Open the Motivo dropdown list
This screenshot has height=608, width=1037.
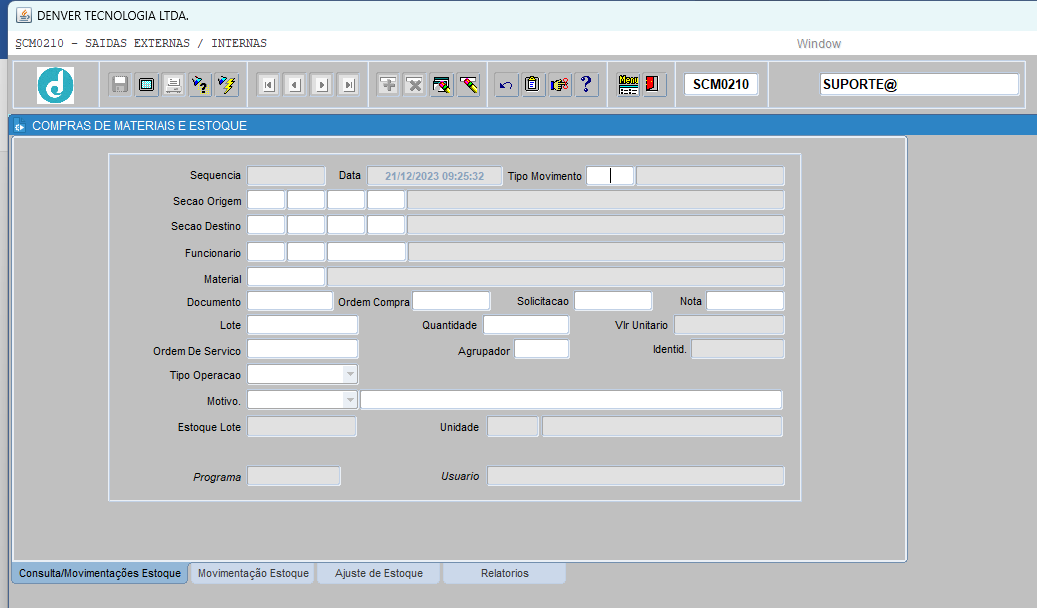point(350,400)
